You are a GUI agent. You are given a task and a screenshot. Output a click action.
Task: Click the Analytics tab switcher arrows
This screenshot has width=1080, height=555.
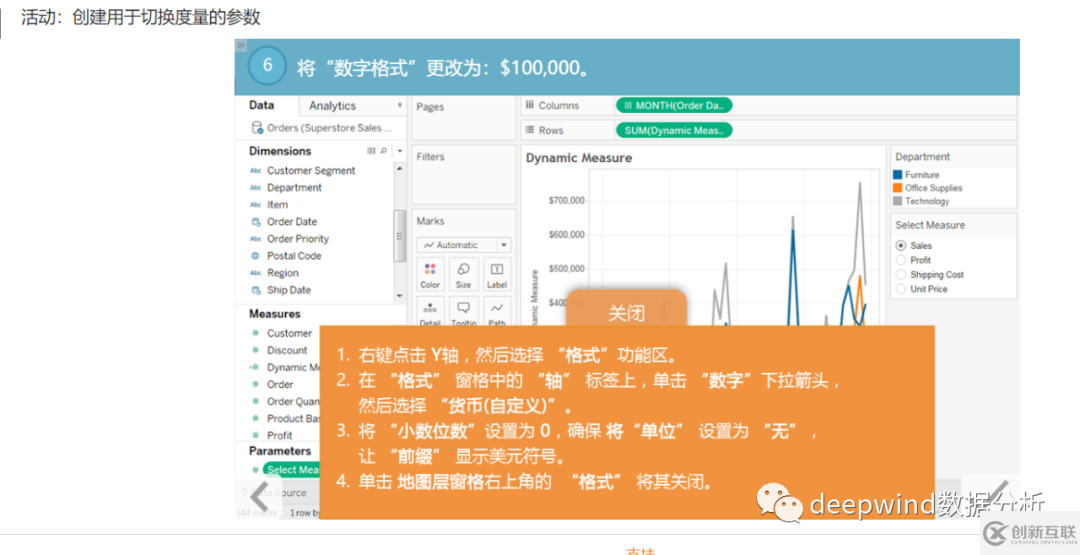coord(399,105)
